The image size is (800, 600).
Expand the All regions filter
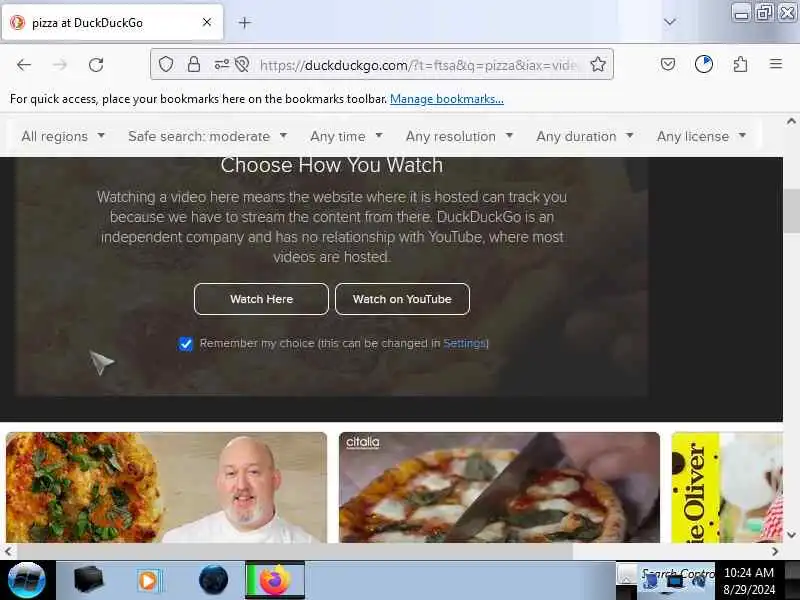point(63,136)
